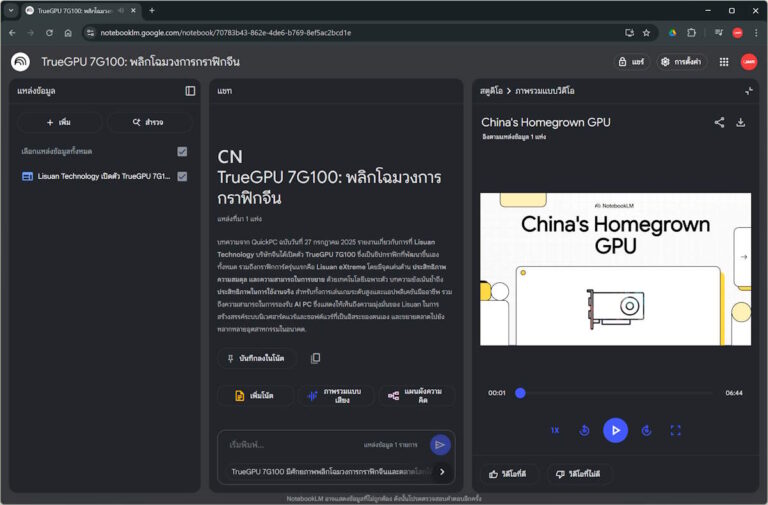Click the แชท panel heading

(225, 91)
